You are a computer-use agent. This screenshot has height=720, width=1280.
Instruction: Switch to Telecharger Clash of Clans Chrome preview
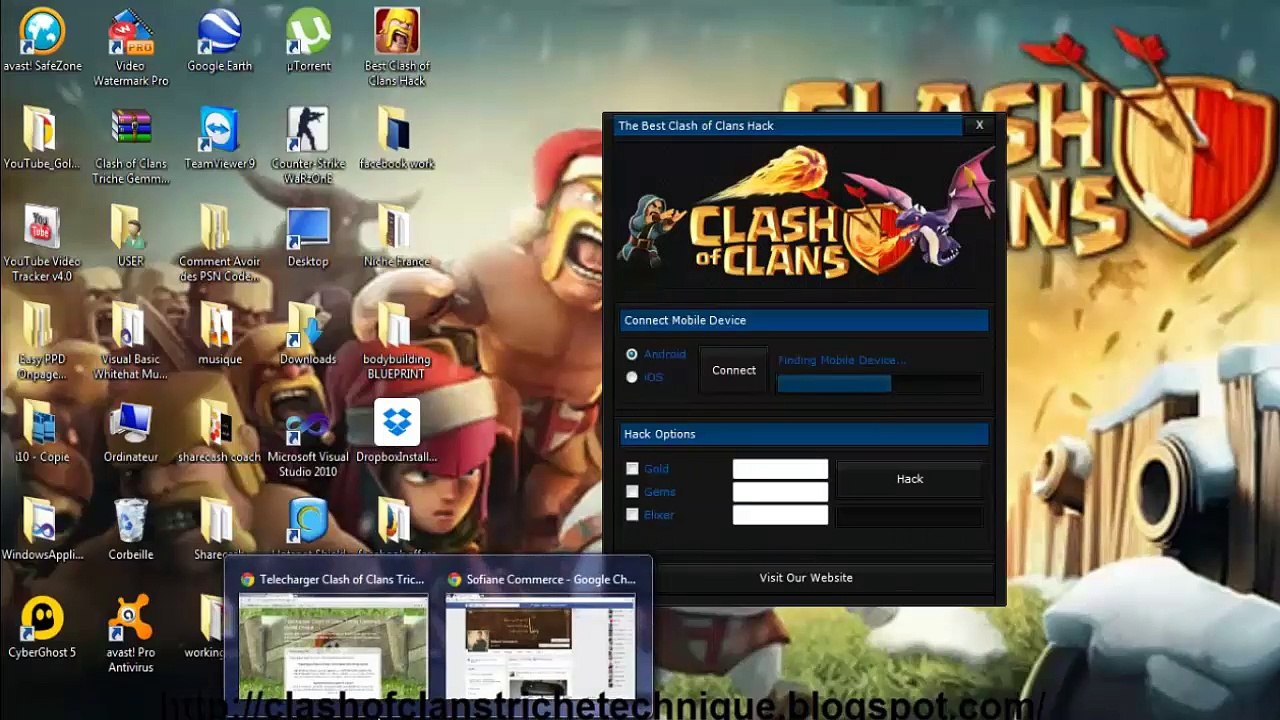click(x=333, y=636)
